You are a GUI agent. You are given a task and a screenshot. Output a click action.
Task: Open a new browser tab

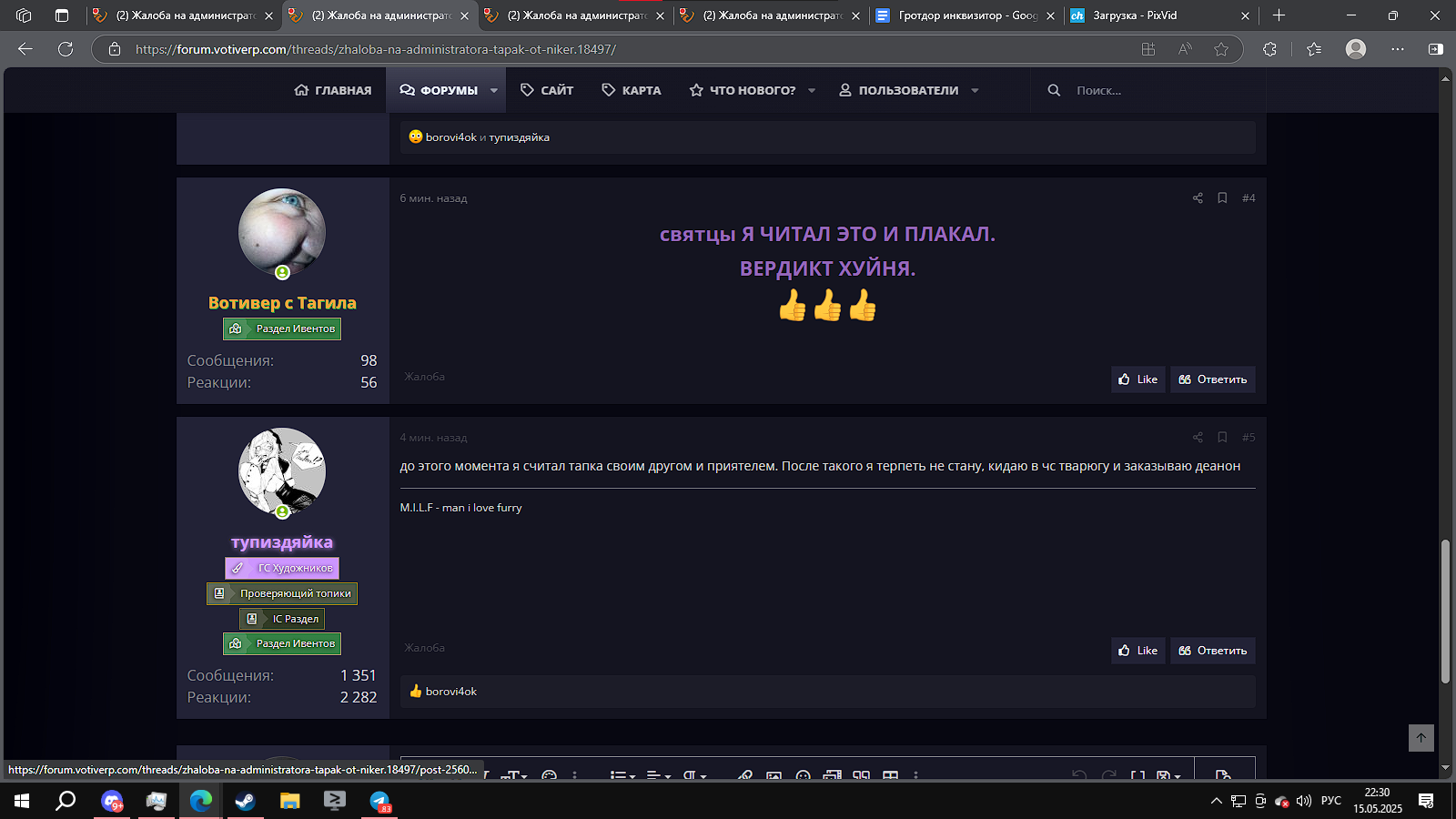pyautogui.click(x=1279, y=15)
